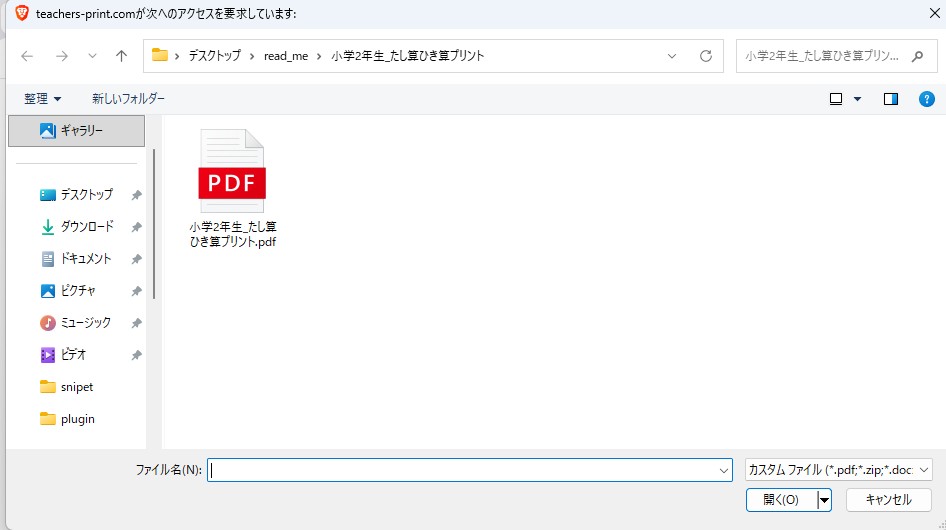The width and height of the screenshot is (946, 530).
Task: Expand the chevron after read_me breadcrumb
Action: pyautogui.click(x=319, y=56)
